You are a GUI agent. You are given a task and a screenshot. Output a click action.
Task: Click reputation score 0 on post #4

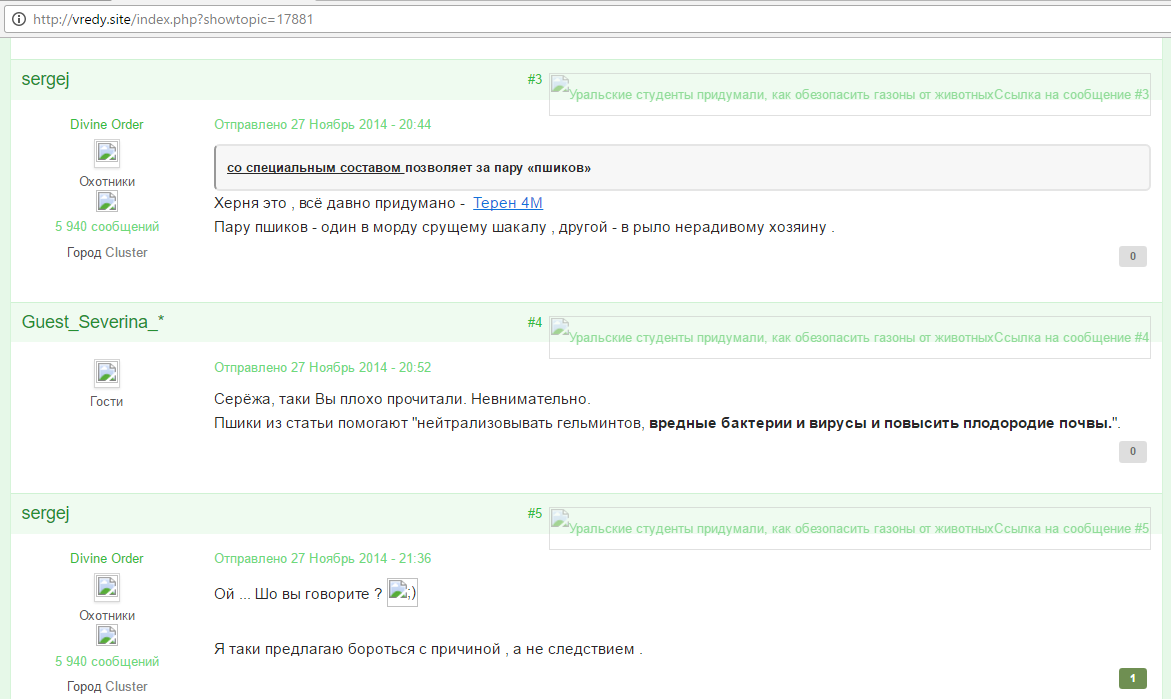pos(1132,452)
